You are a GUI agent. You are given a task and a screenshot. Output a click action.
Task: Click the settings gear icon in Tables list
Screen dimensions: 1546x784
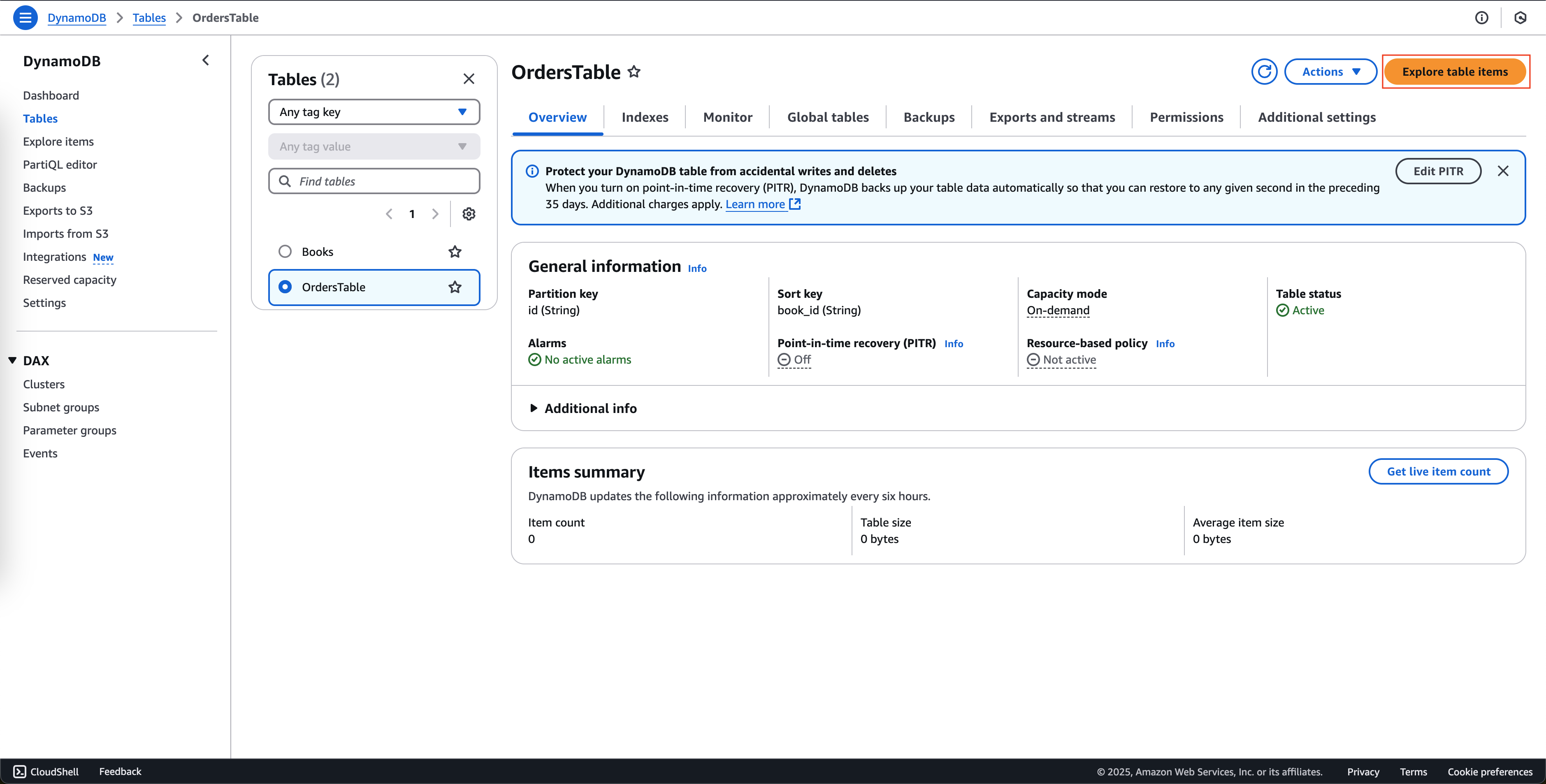468,213
